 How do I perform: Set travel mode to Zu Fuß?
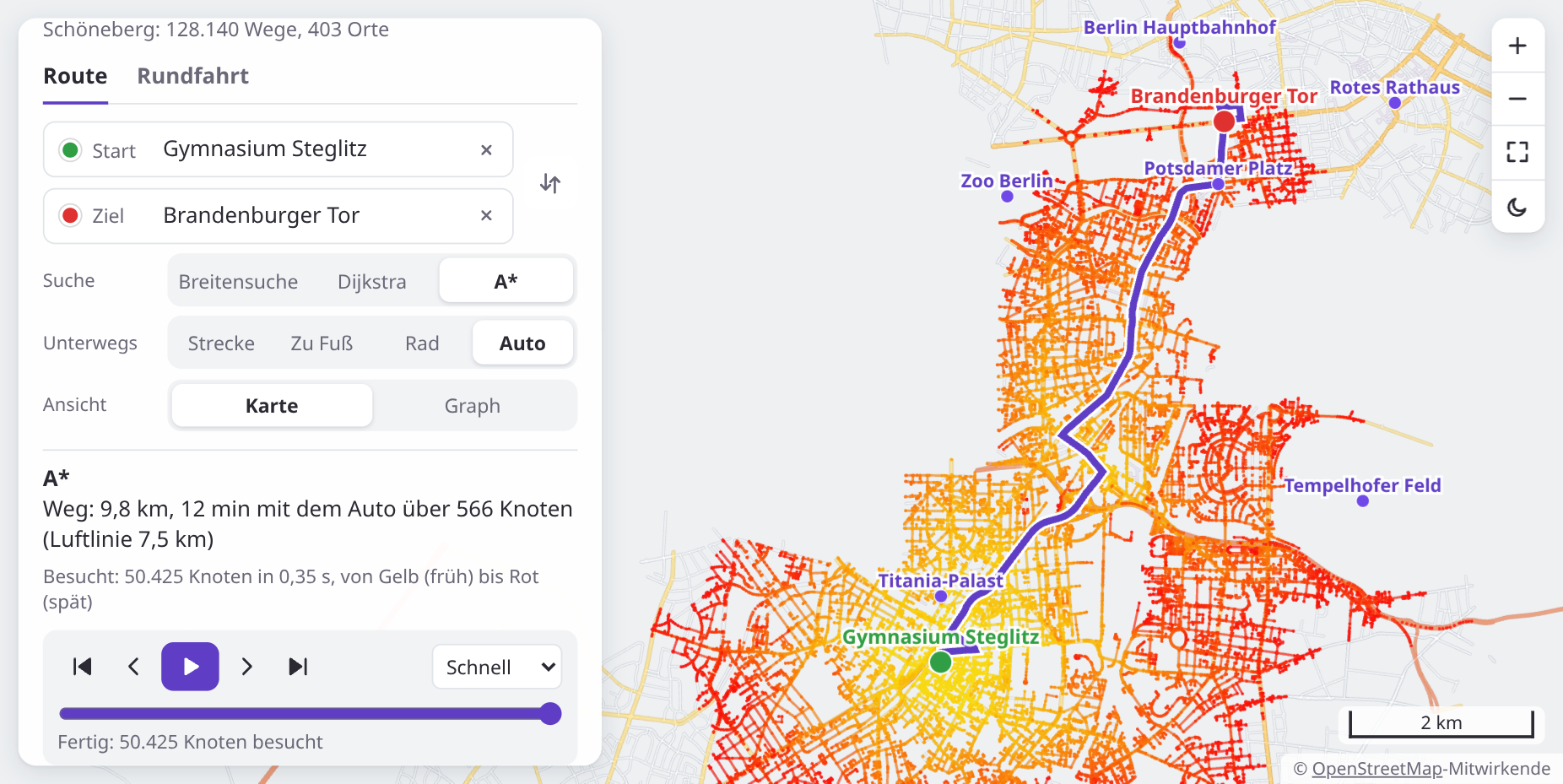[322, 343]
